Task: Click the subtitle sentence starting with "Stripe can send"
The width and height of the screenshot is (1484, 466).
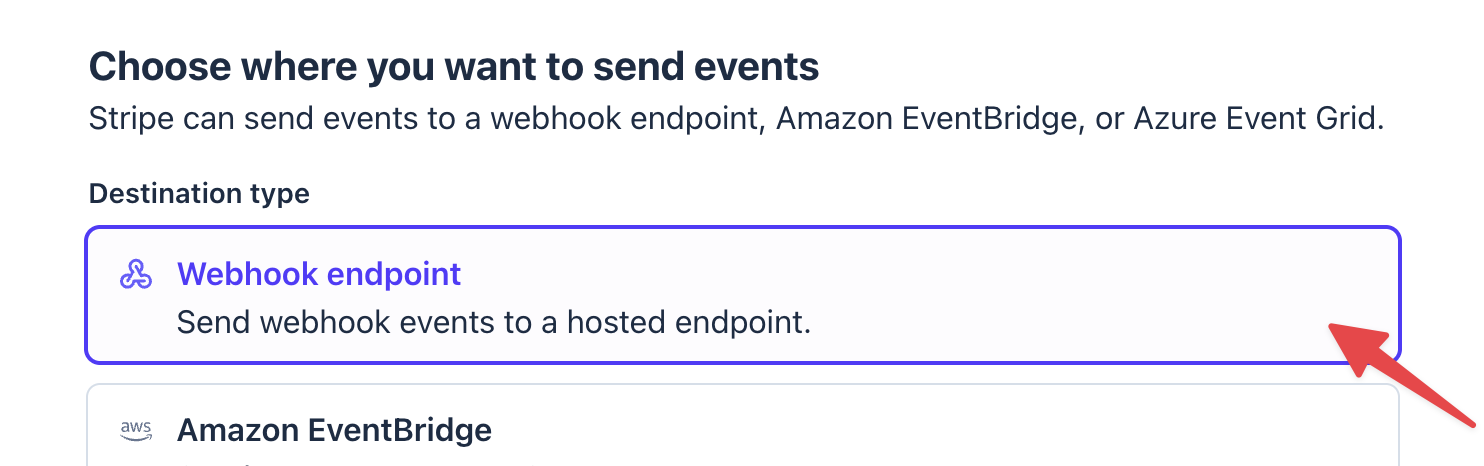Action: click(736, 119)
